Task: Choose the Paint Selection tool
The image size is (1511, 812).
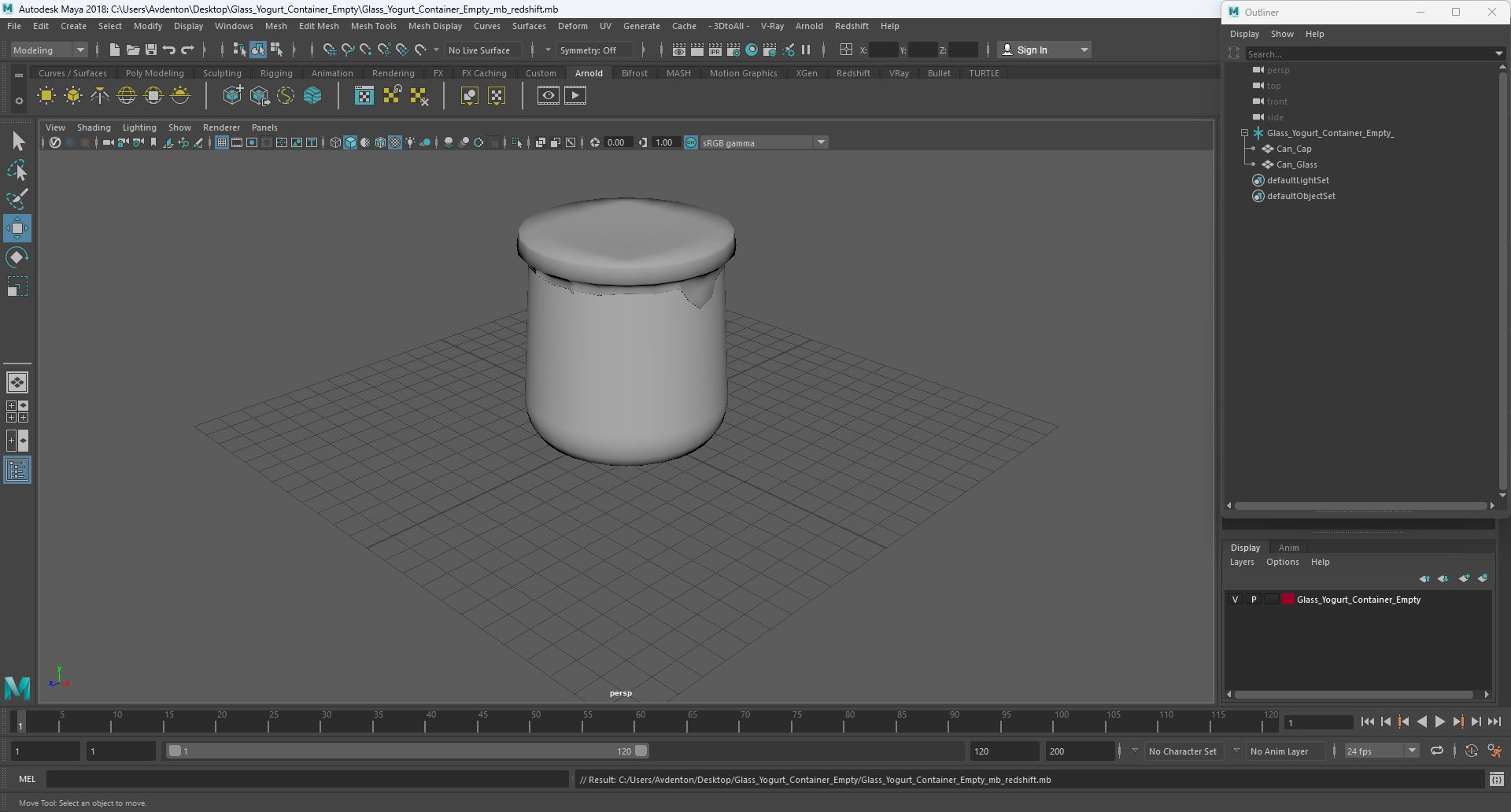Action: click(17, 199)
